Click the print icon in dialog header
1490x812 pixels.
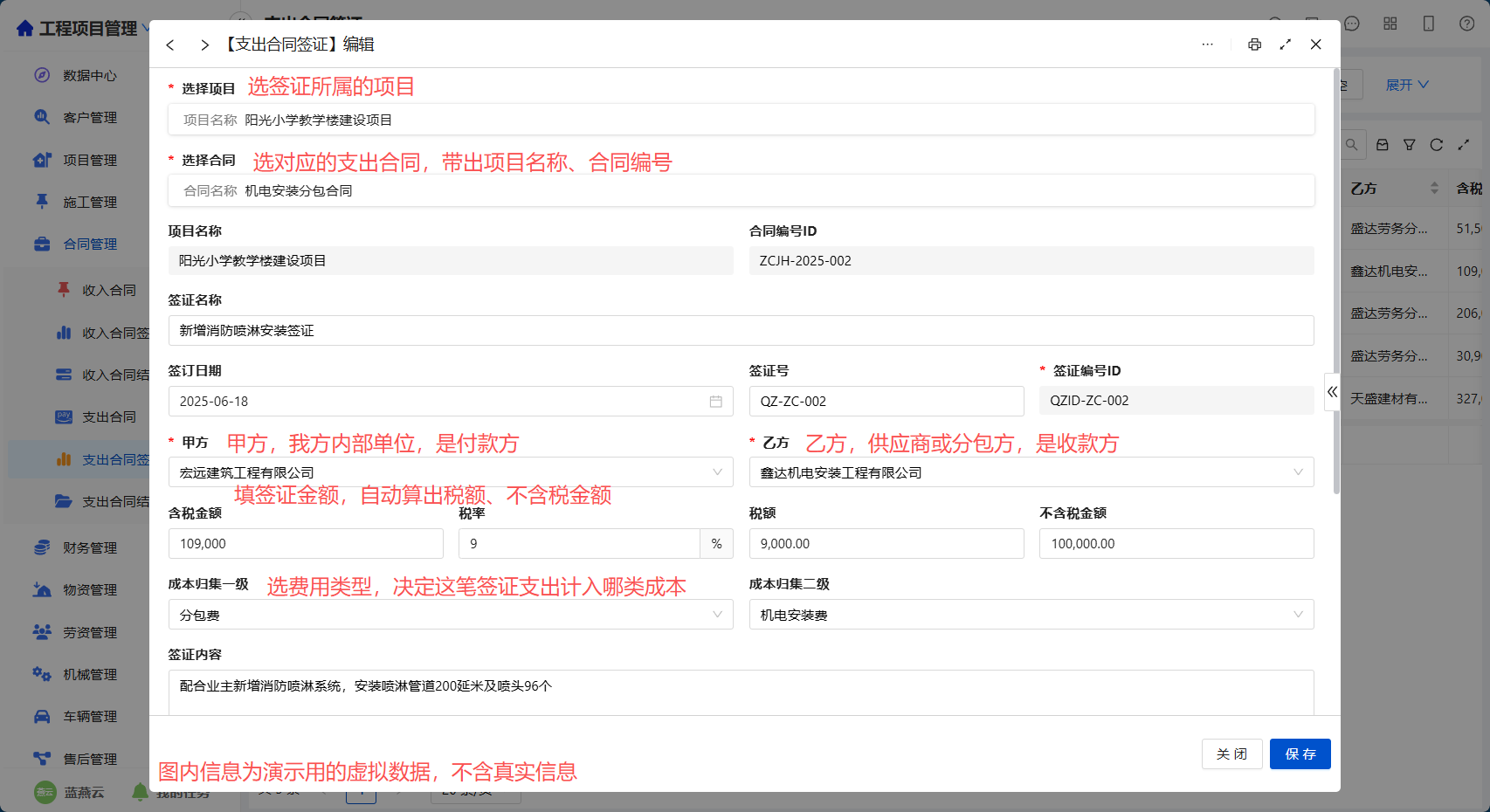(x=1255, y=45)
